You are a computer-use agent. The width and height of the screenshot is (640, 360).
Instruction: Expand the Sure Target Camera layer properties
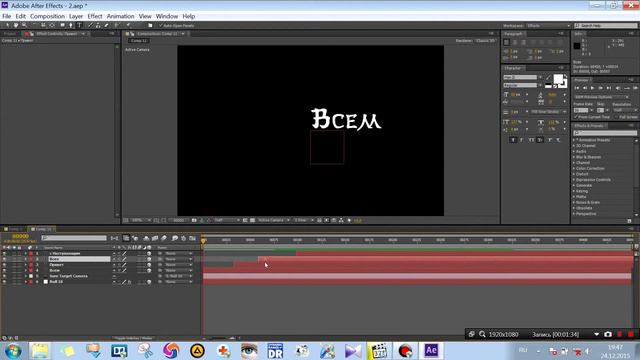[x=26, y=276]
